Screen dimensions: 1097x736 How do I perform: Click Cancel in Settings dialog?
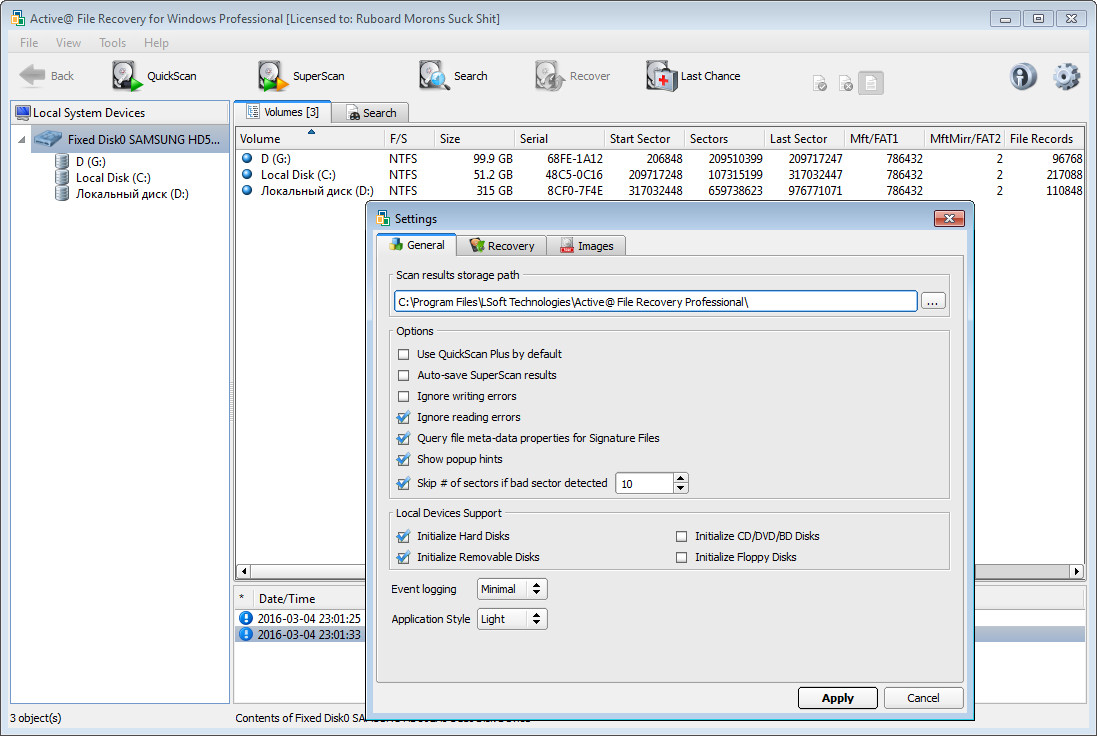[923, 698]
